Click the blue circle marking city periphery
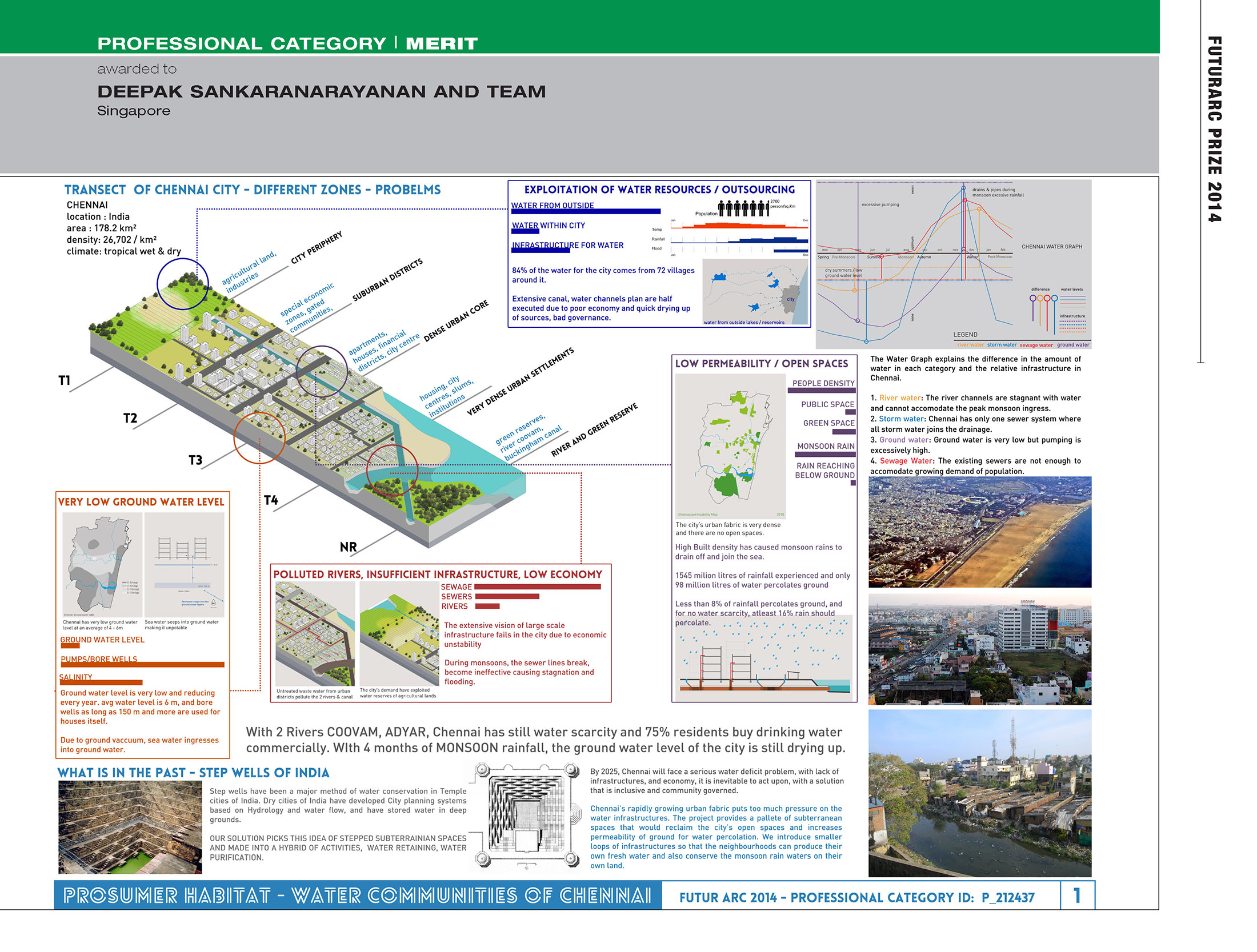The image size is (1257, 952). [182, 284]
